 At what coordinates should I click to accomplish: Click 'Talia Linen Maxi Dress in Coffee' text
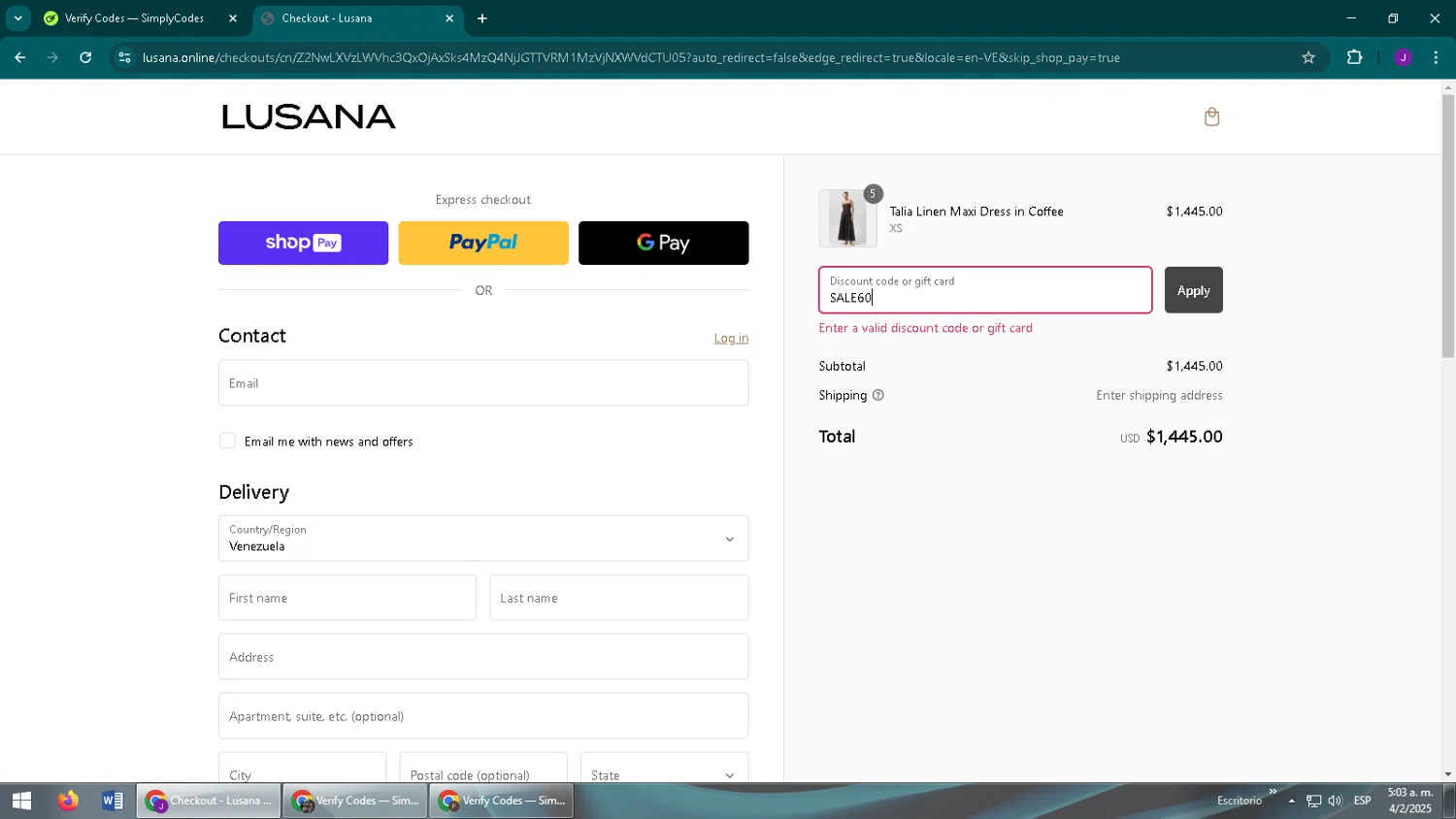976,212
